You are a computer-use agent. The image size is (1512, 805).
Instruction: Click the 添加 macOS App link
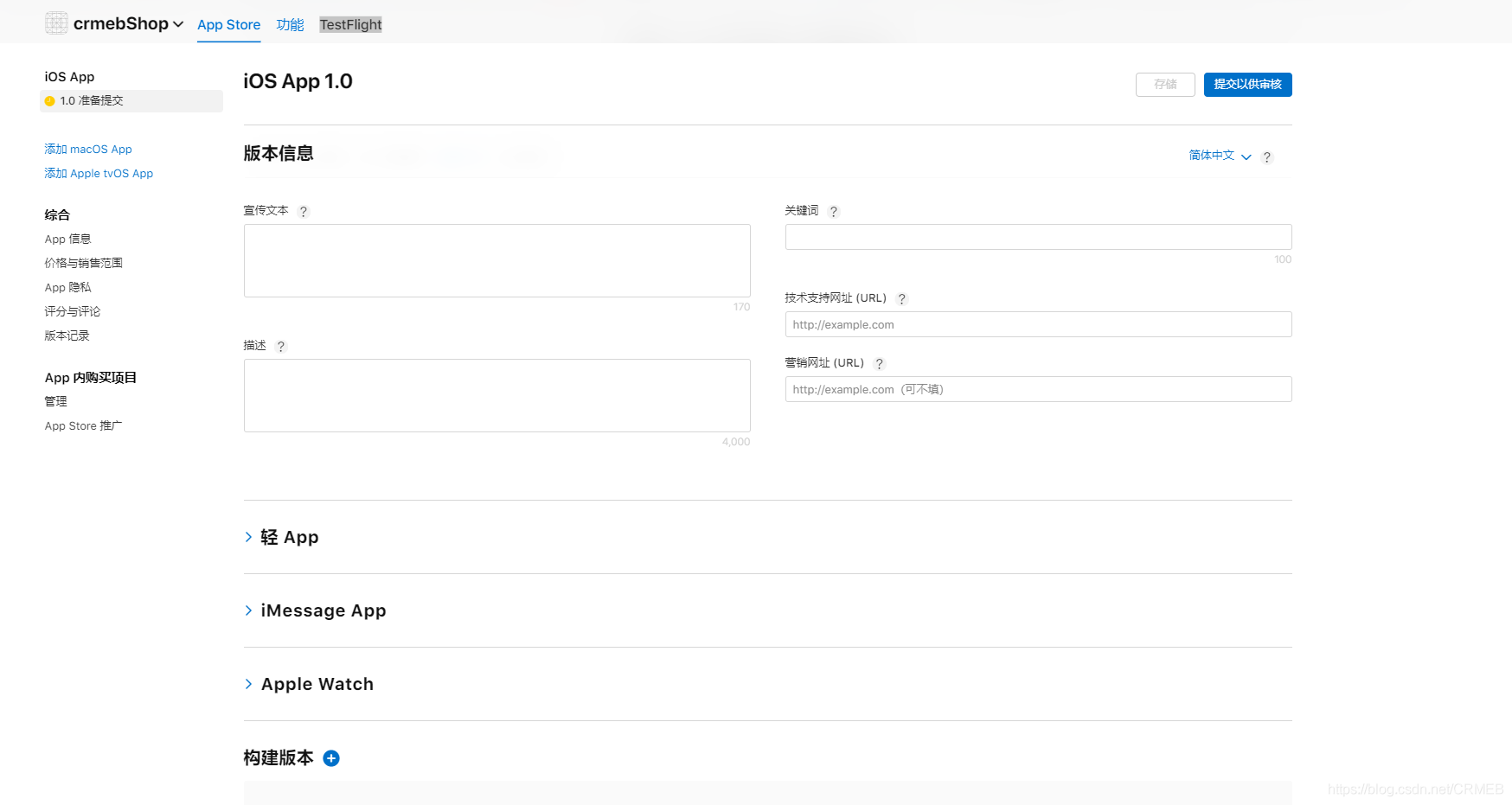coord(88,150)
